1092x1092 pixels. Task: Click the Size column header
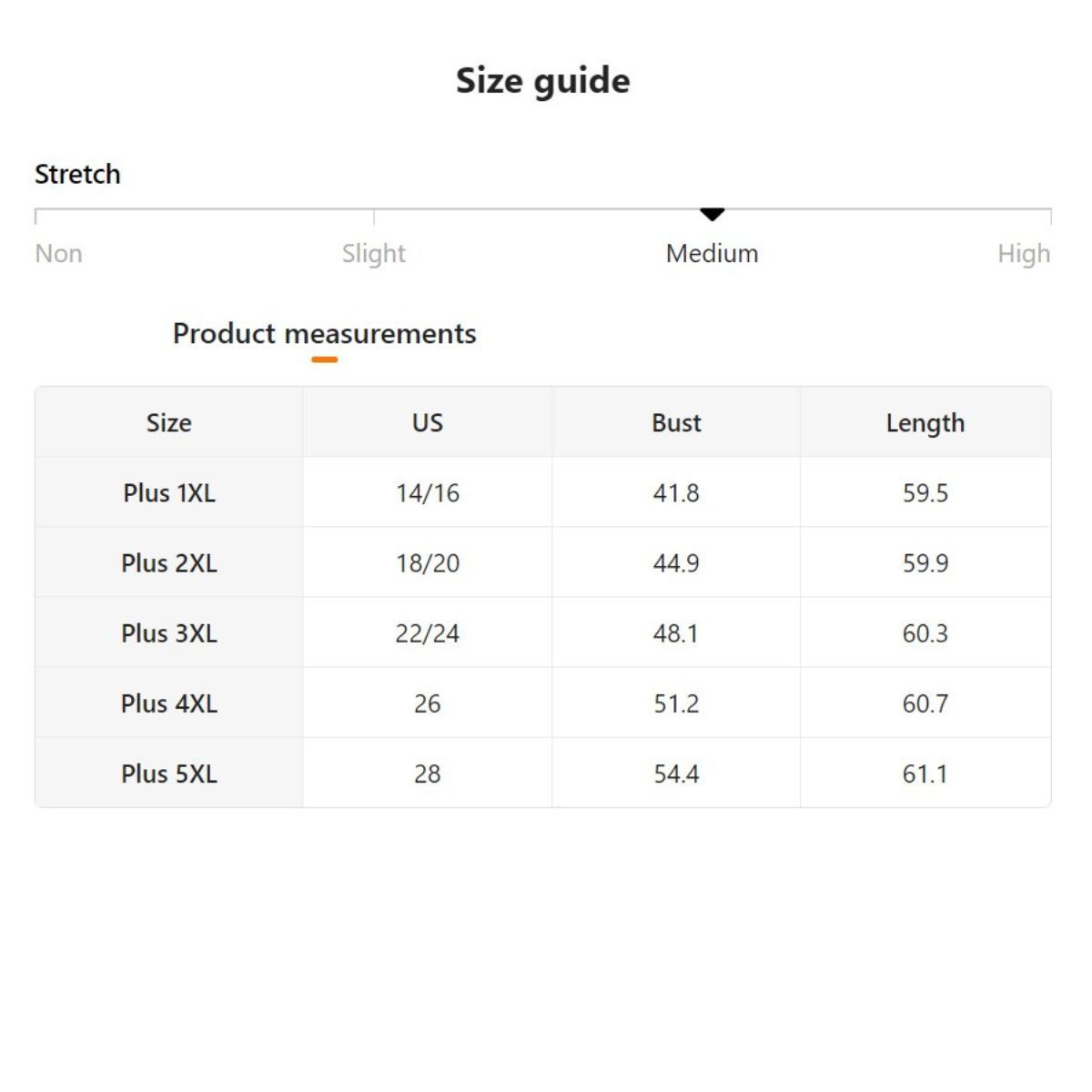coord(169,422)
